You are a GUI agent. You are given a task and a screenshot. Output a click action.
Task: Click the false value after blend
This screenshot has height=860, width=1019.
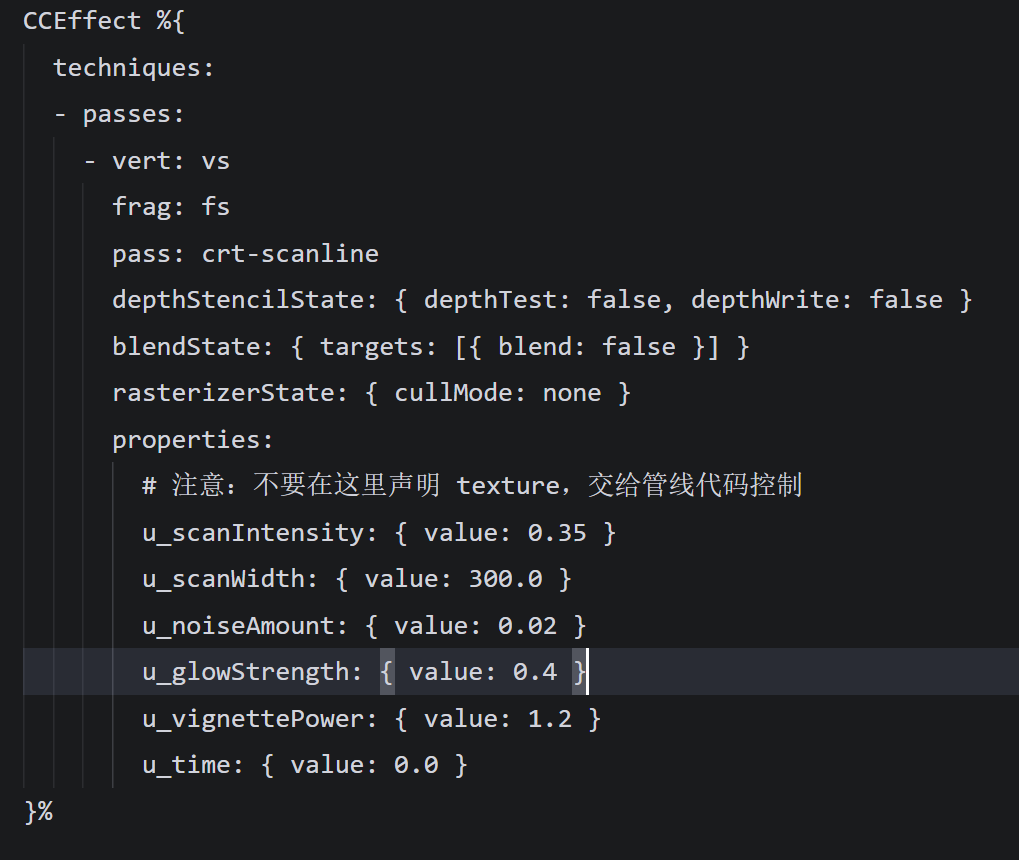click(x=639, y=347)
